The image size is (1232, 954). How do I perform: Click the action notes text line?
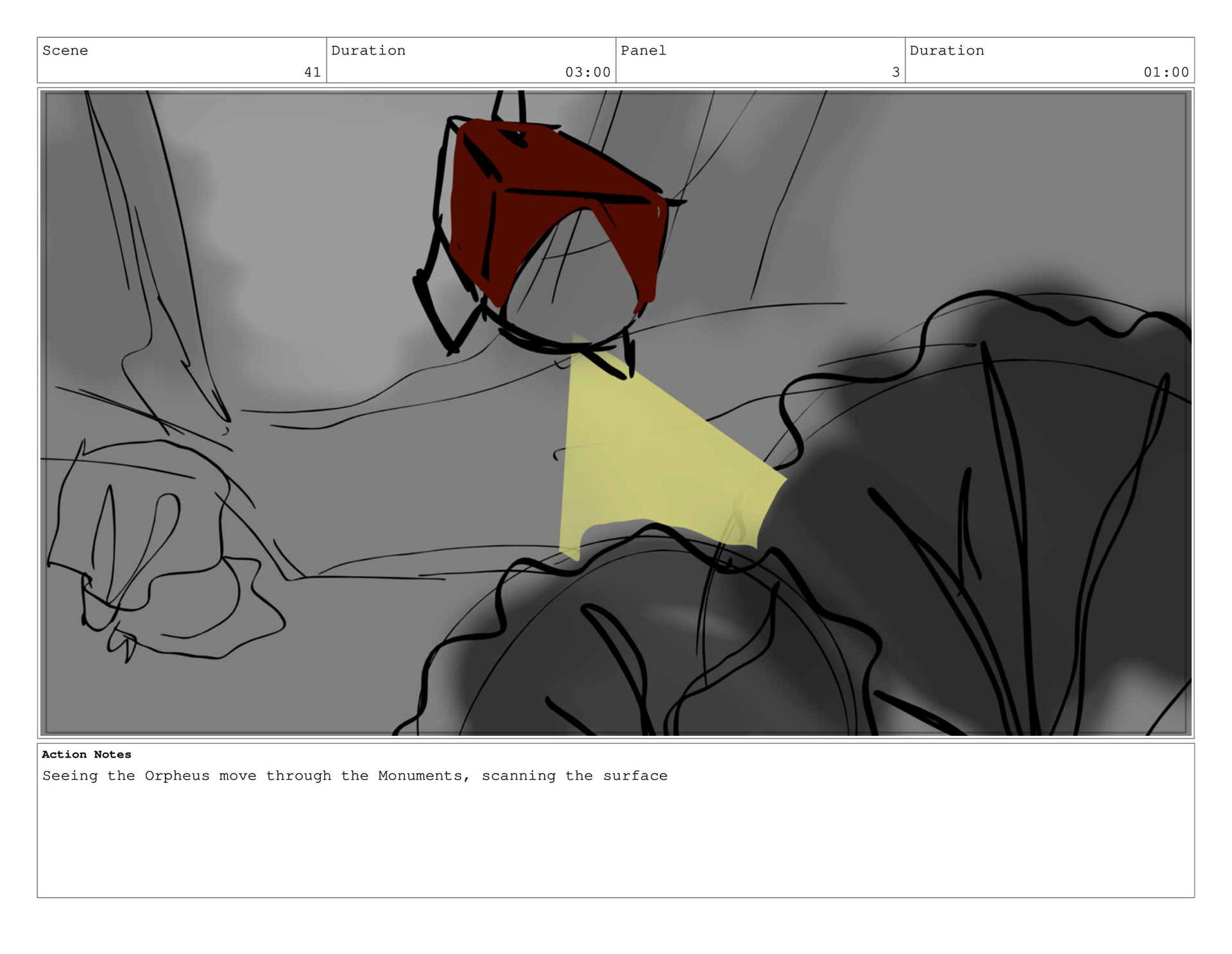point(354,776)
